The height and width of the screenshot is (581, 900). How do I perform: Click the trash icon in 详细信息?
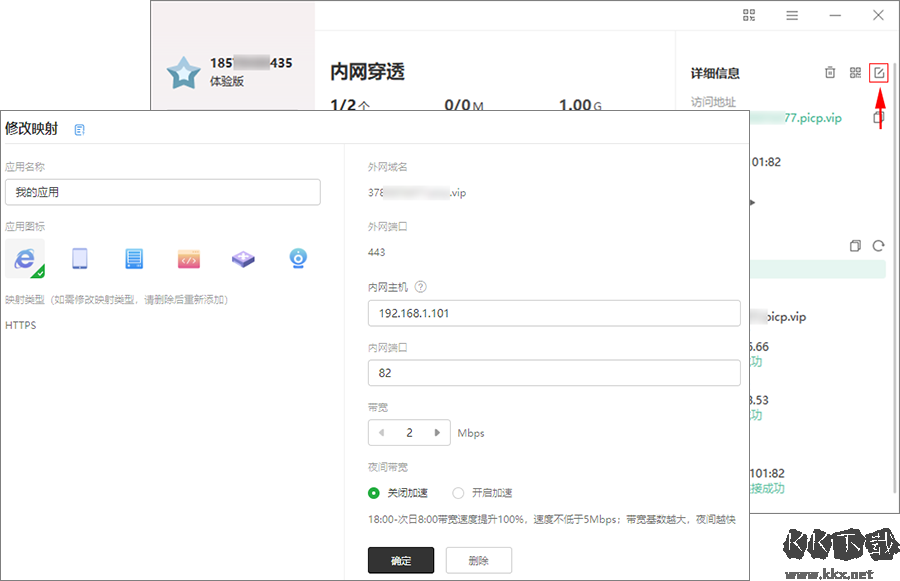[829, 73]
